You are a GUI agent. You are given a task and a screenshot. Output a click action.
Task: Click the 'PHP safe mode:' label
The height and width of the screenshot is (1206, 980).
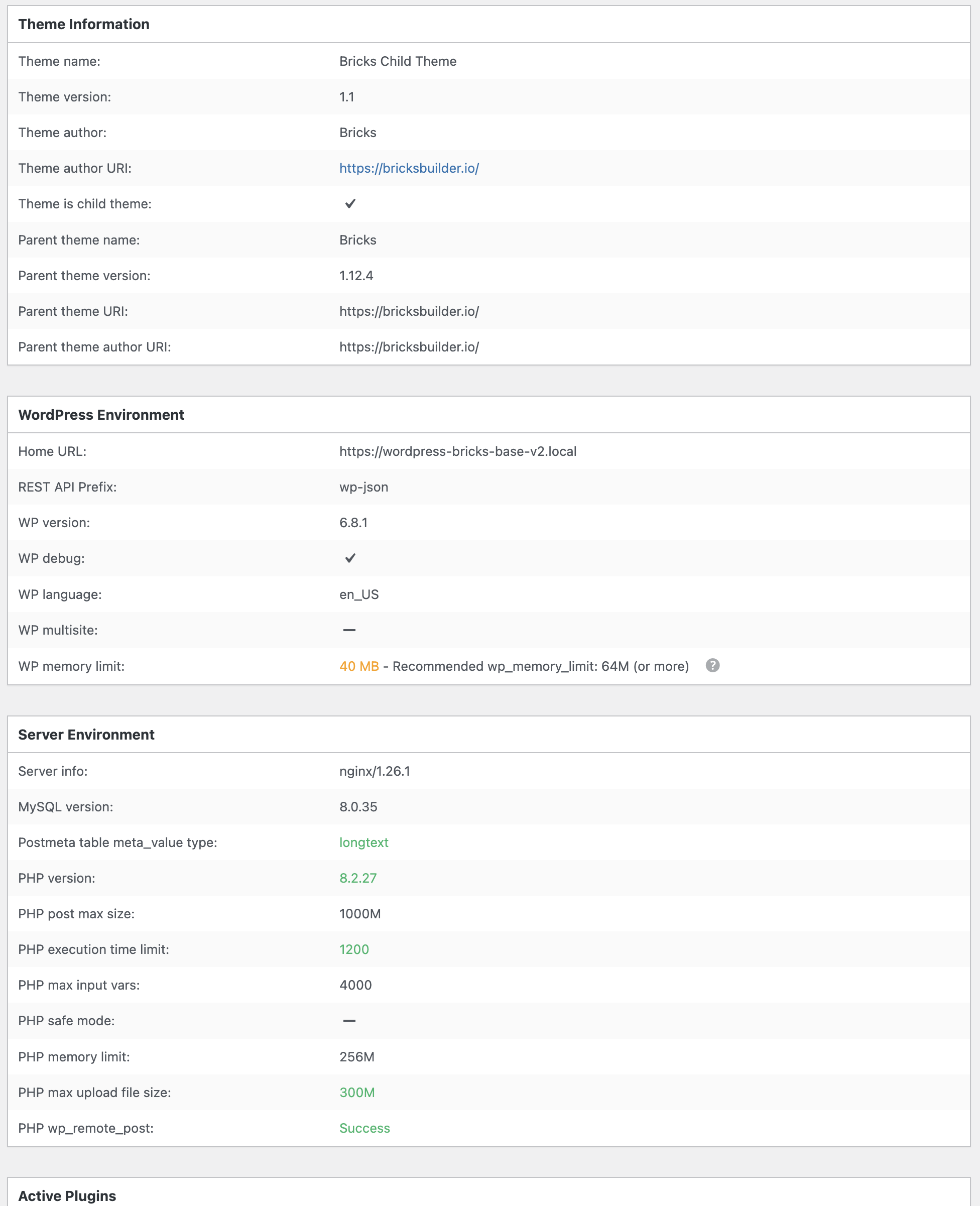click(66, 1021)
